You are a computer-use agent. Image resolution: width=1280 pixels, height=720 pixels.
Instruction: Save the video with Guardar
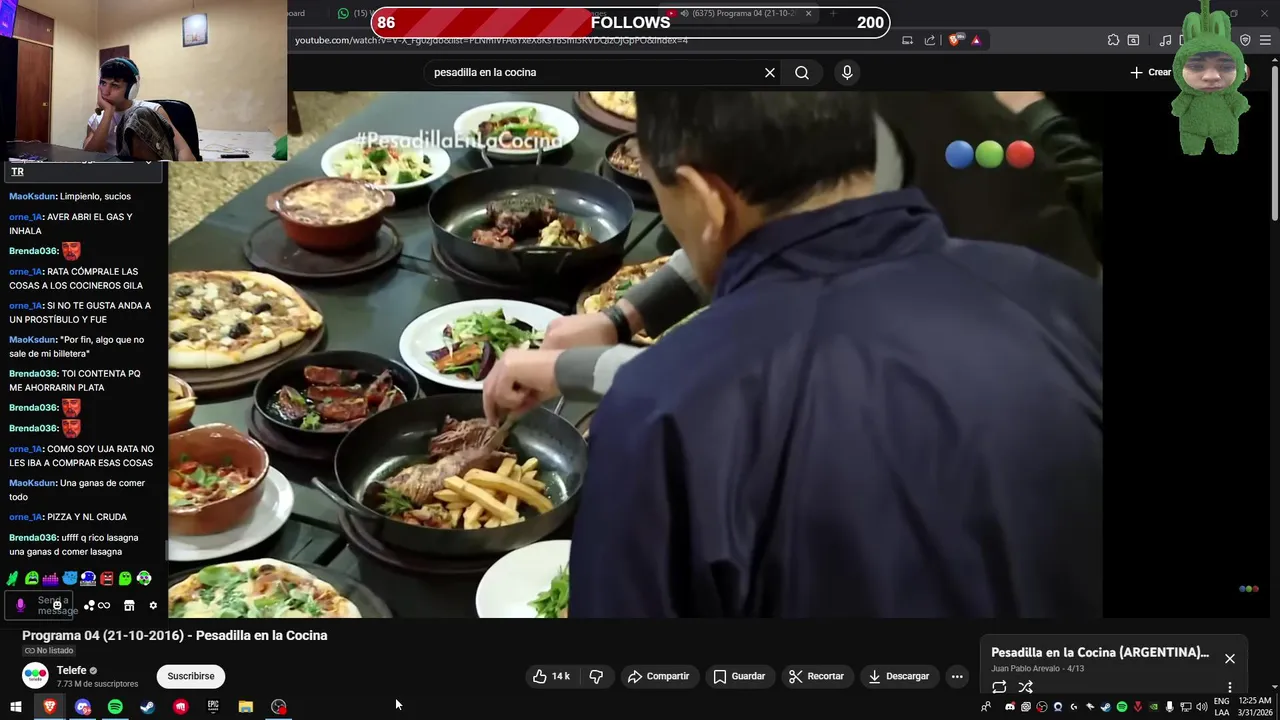pyautogui.click(x=739, y=676)
